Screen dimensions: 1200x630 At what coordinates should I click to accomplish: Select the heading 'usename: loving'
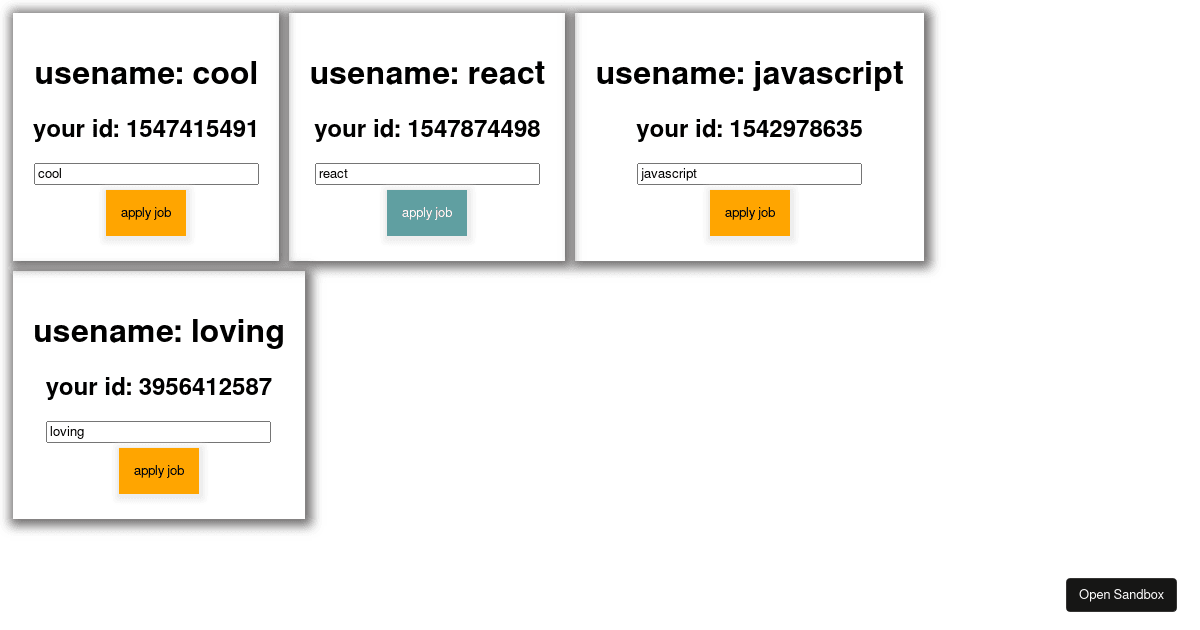tap(159, 331)
